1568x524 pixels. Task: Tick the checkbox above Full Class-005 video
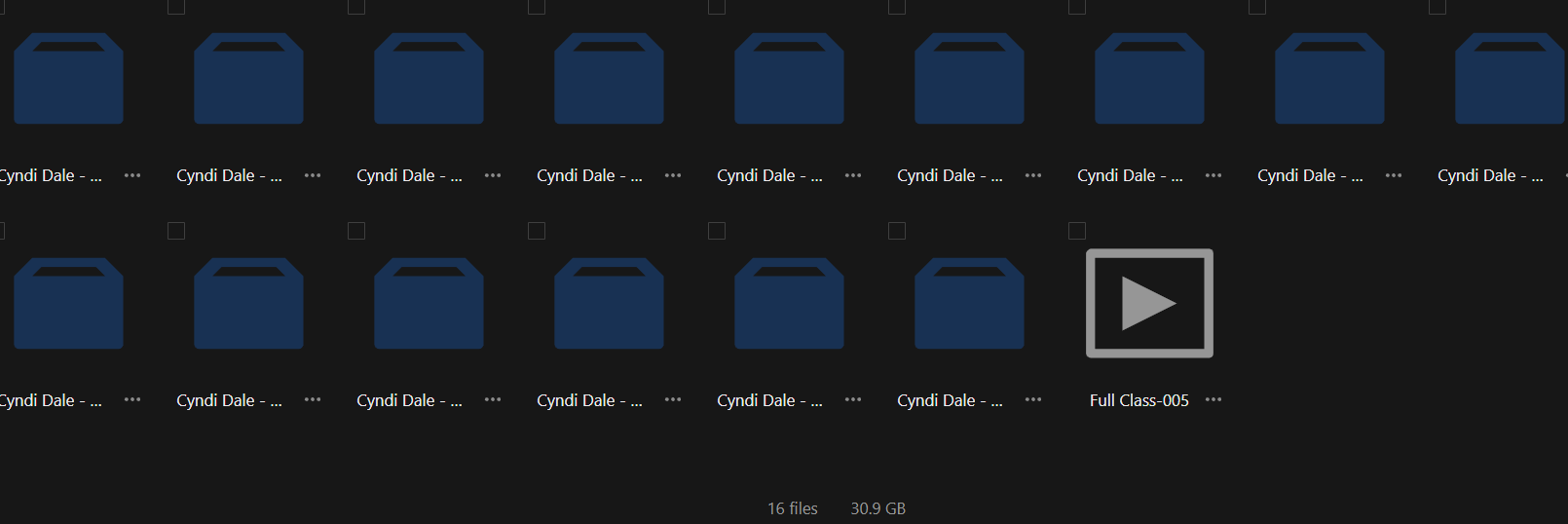tap(1077, 231)
